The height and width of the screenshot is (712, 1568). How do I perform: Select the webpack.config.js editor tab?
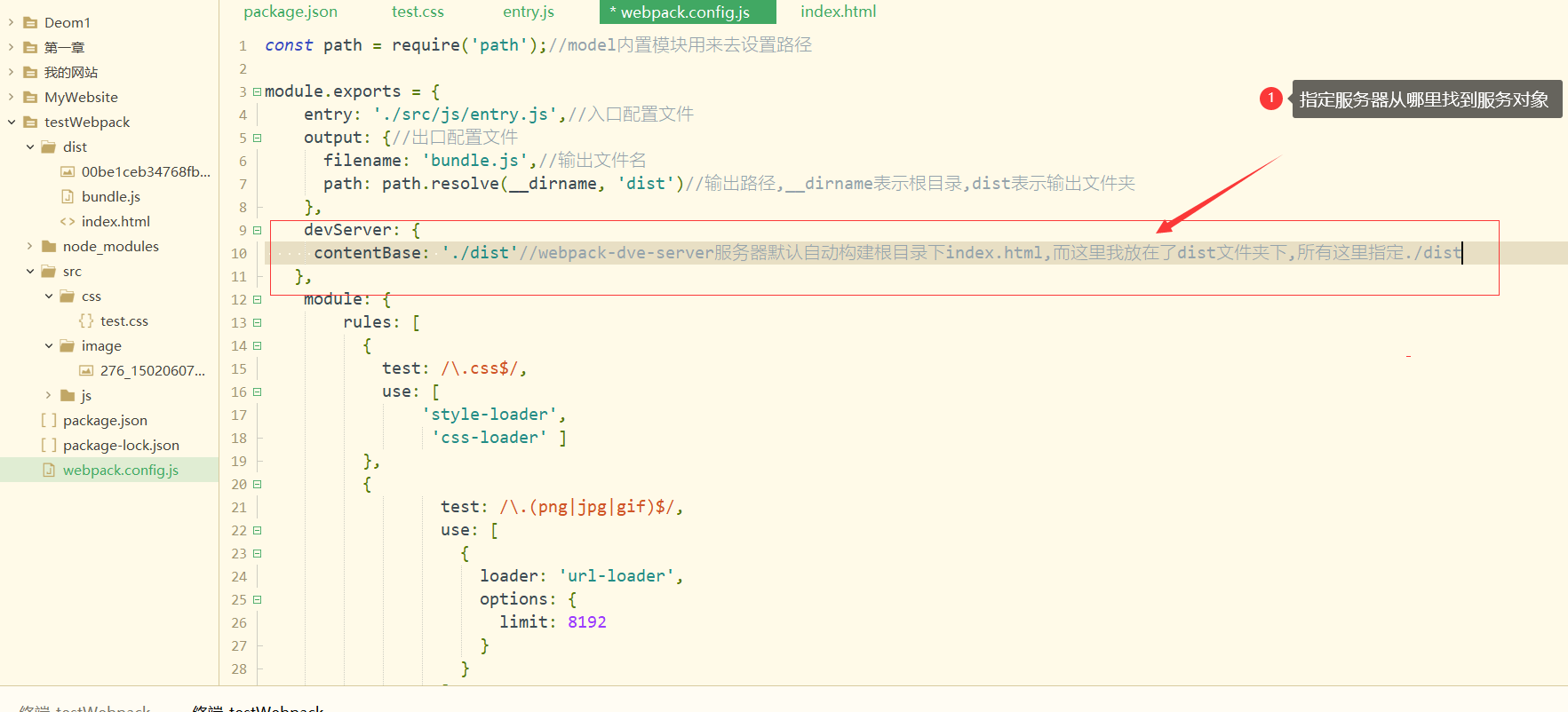[688, 12]
